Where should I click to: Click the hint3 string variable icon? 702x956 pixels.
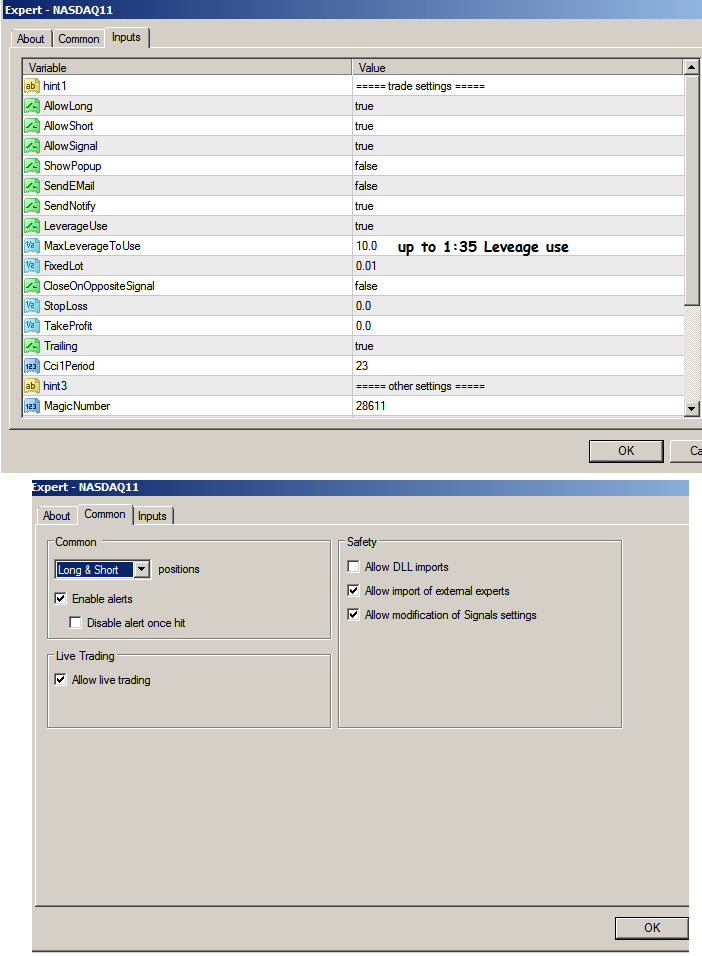pyautogui.click(x=32, y=386)
